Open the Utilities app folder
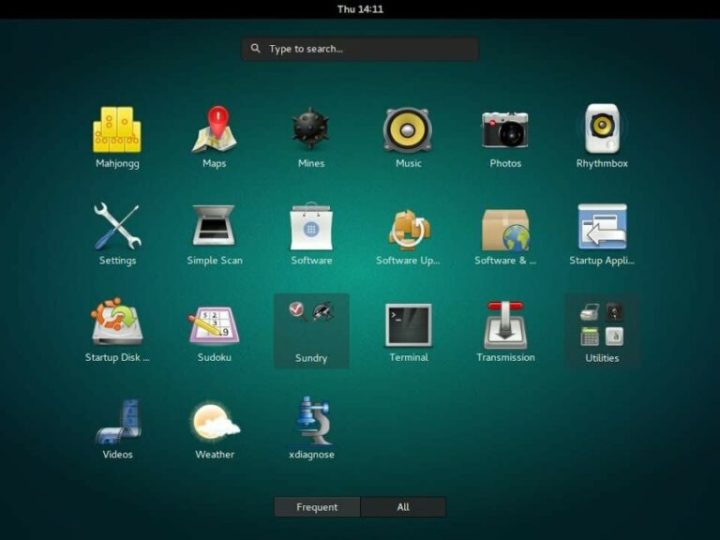 pyautogui.click(x=602, y=331)
